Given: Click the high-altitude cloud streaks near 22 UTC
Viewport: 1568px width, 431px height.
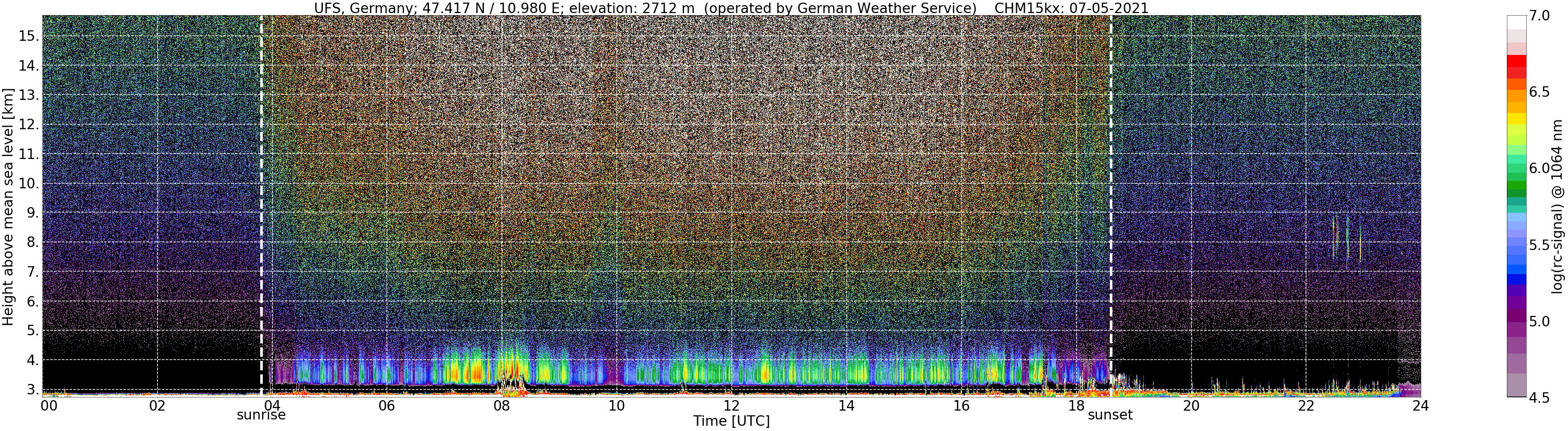Looking at the screenshot, I should point(1346,239).
